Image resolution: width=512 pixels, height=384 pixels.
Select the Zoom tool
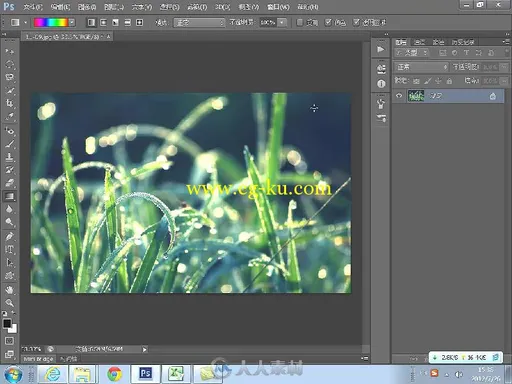(x=10, y=303)
